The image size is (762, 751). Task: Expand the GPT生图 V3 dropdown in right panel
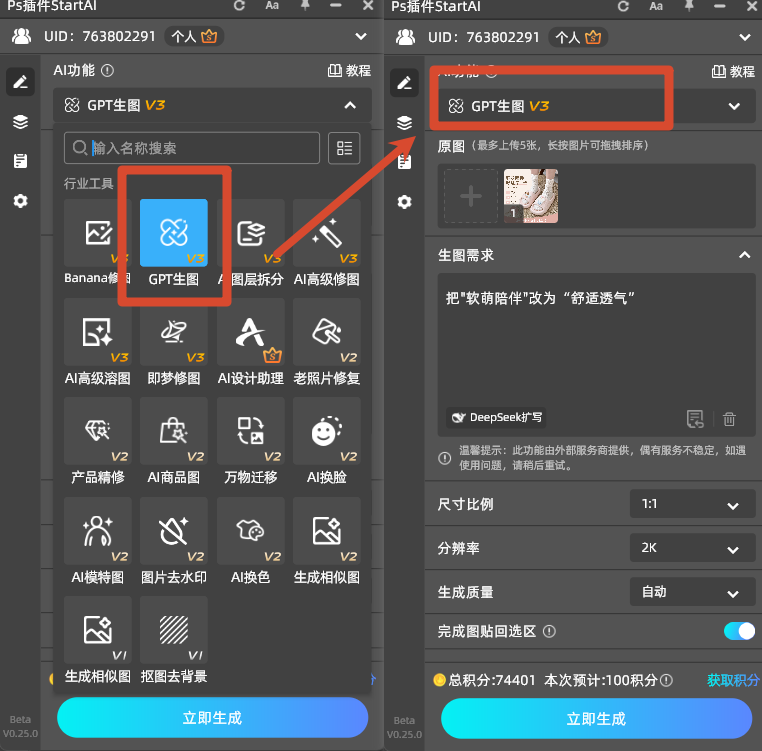734,106
